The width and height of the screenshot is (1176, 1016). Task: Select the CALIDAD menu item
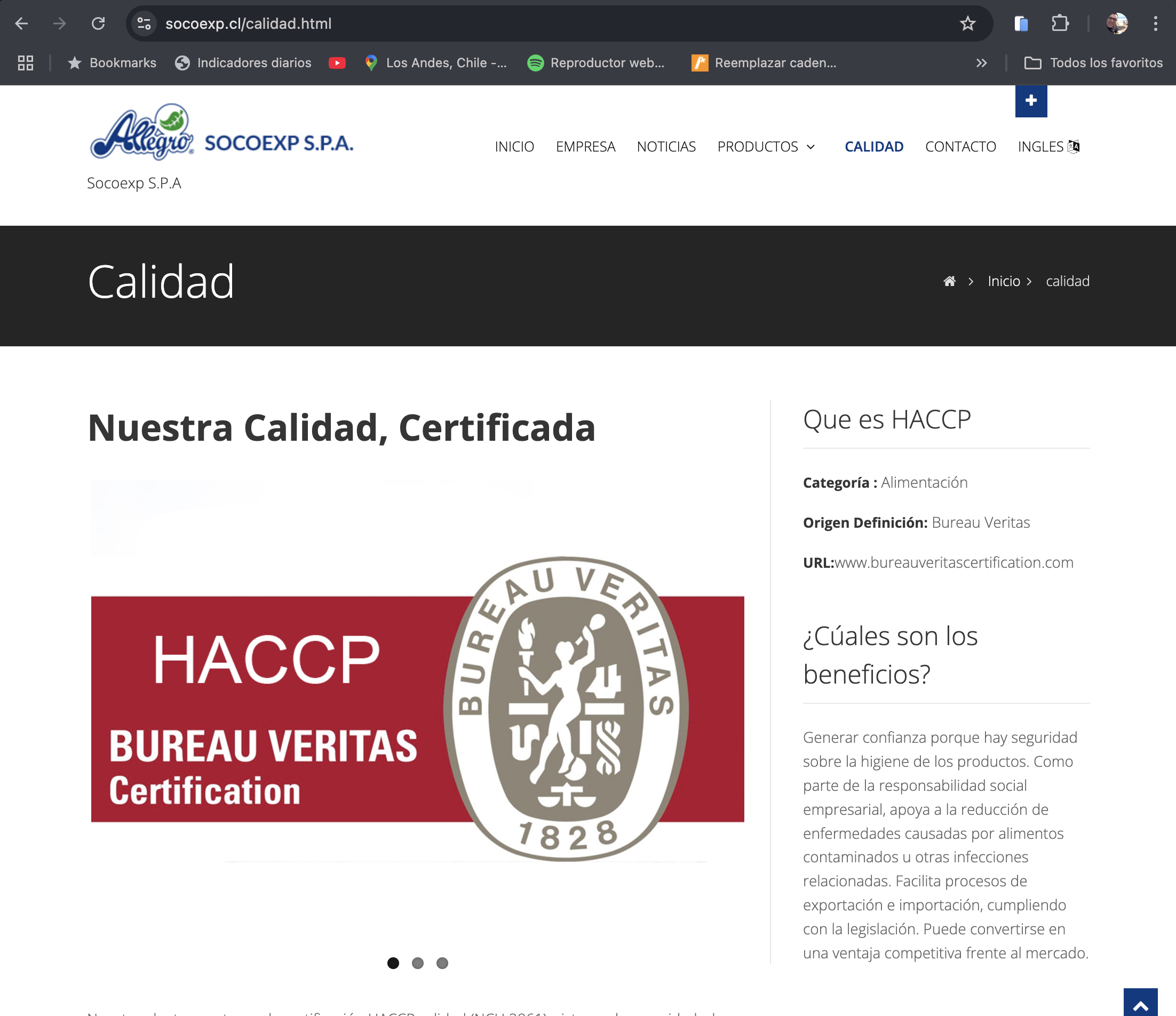pyautogui.click(x=873, y=146)
